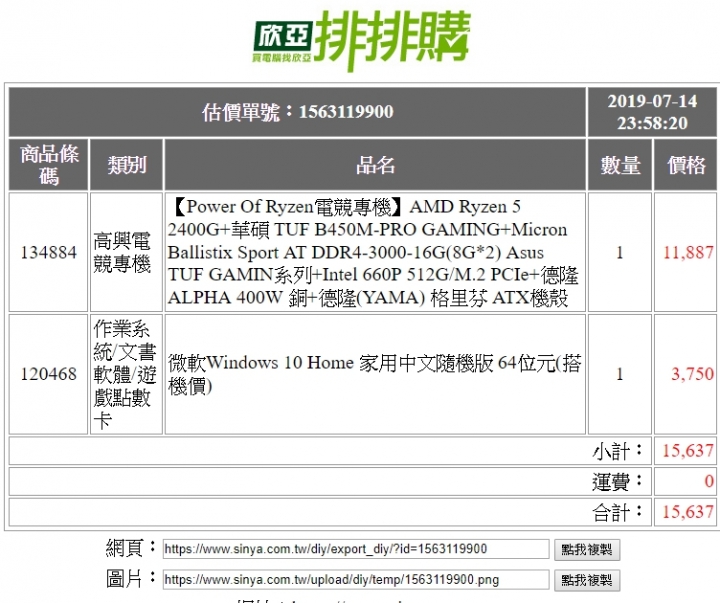Select product code 134884

pos(49,252)
